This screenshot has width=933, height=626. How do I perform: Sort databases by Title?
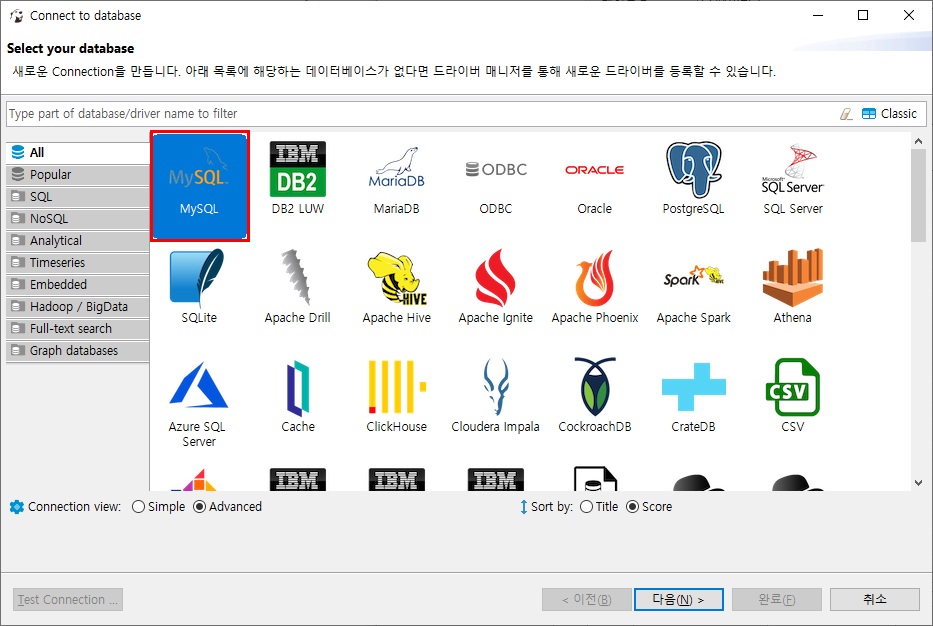coord(599,507)
